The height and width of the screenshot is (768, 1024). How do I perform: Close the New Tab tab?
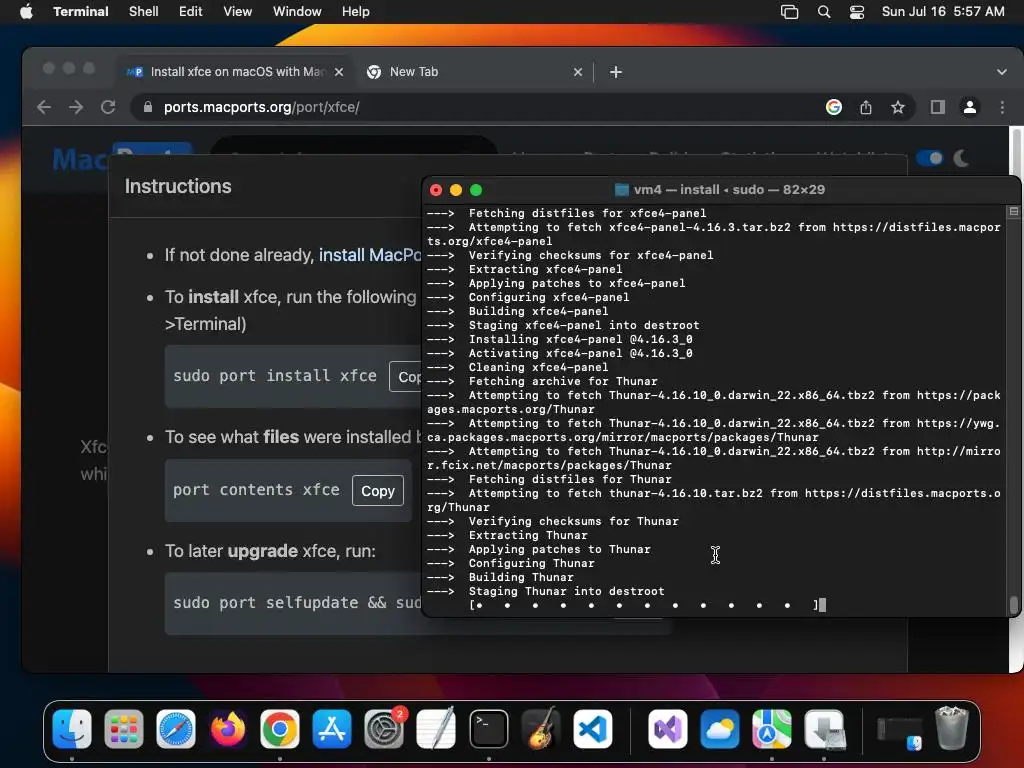(578, 72)
